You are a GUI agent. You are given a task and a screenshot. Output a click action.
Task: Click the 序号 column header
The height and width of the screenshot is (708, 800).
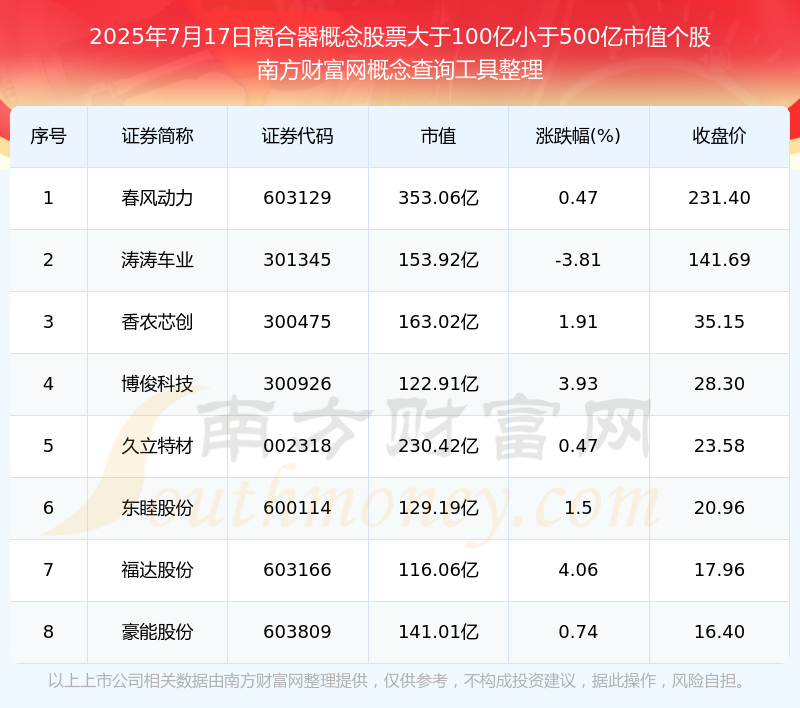[48, 136]
